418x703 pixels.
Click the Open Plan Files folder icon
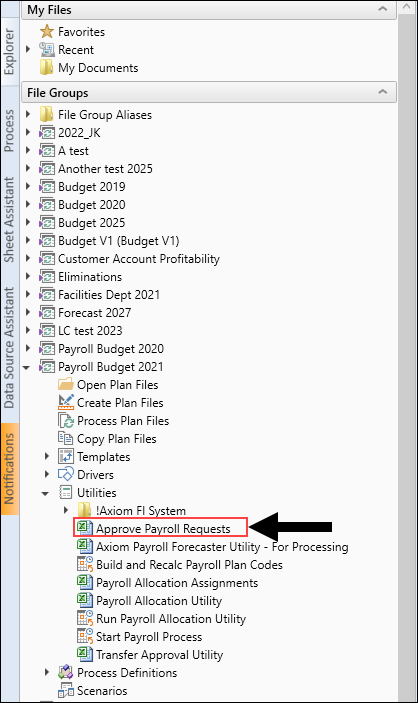[x=66, y=384]
